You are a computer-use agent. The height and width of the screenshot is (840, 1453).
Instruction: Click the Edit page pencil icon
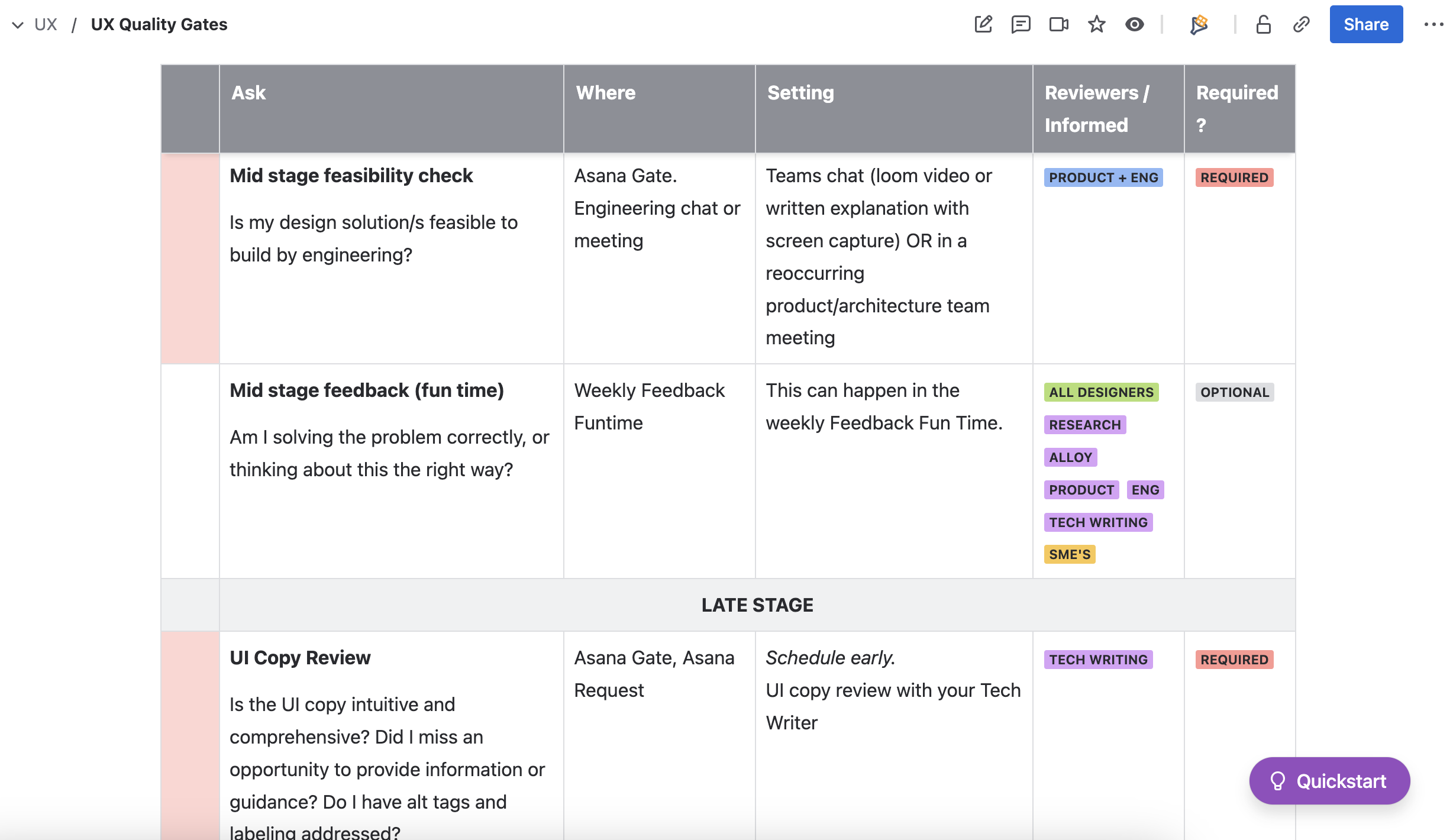point(983,24)
